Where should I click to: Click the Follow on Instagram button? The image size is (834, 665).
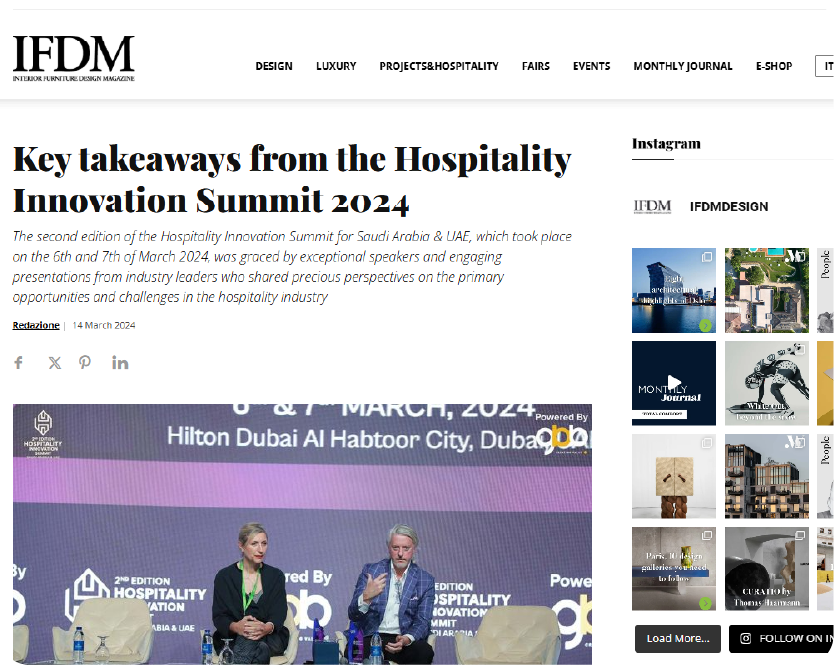[x=785, y=638]
